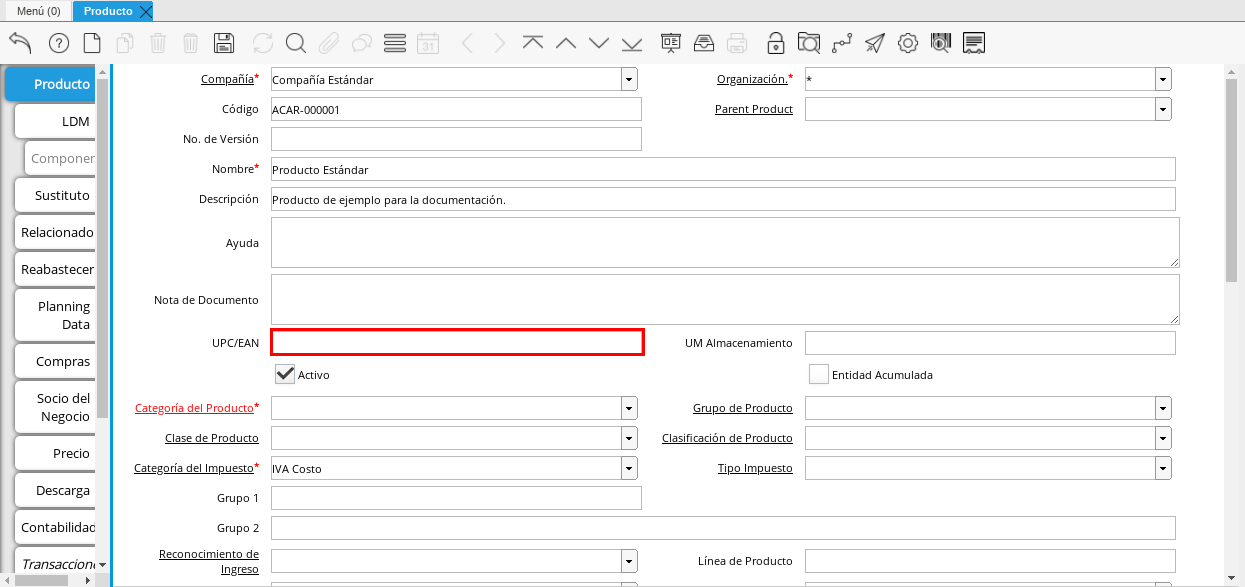Image resolution: width=1245 pixels, height=587 pixels.
Task: Expand the Tipo Impuesto dropdown
Action: click(1163, 468)
